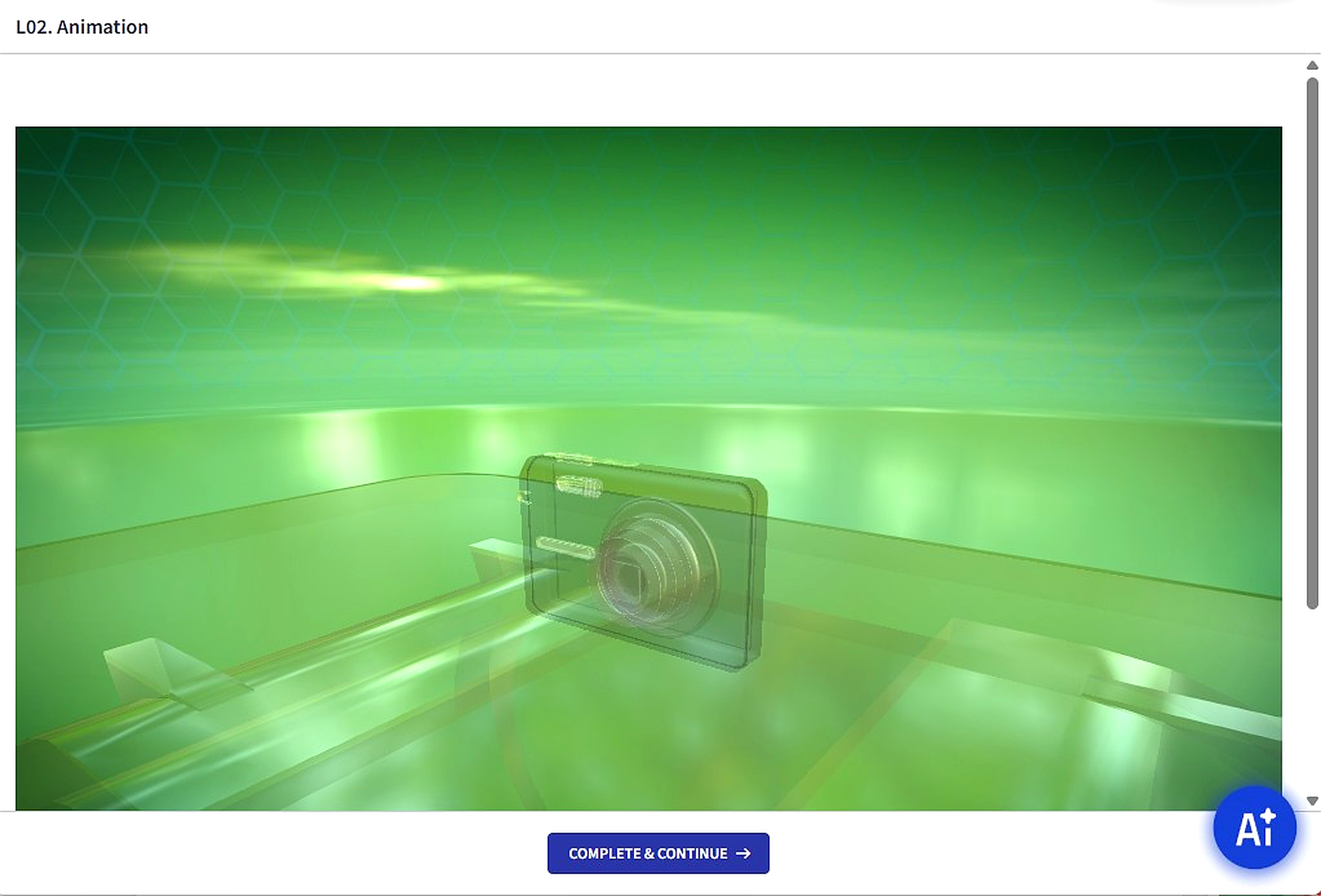This screenshot has height=896, width=1321.
Task: Click the L02. Animation lesson title
Action: point(82,27)
